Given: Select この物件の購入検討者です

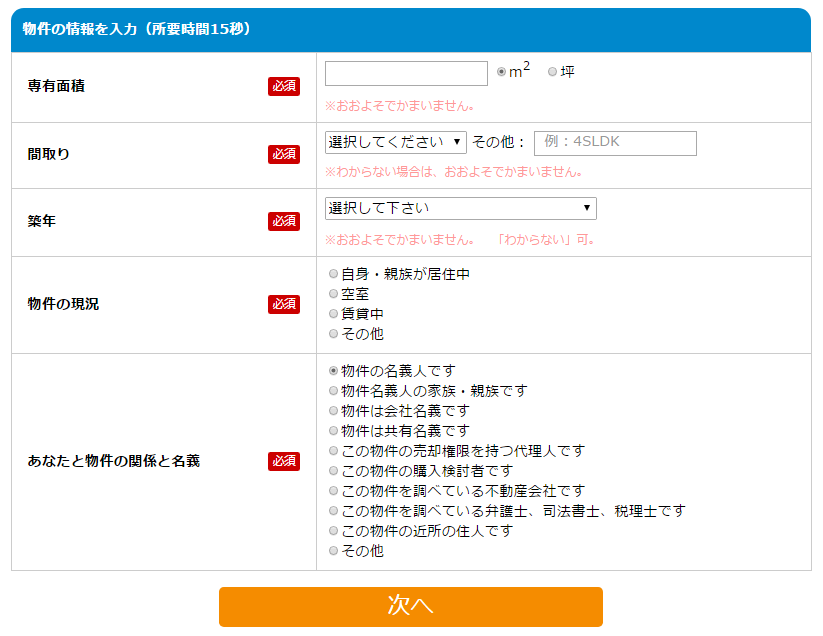Looking at the screenshot, I should pyautogui.click(x=334, y=471).
